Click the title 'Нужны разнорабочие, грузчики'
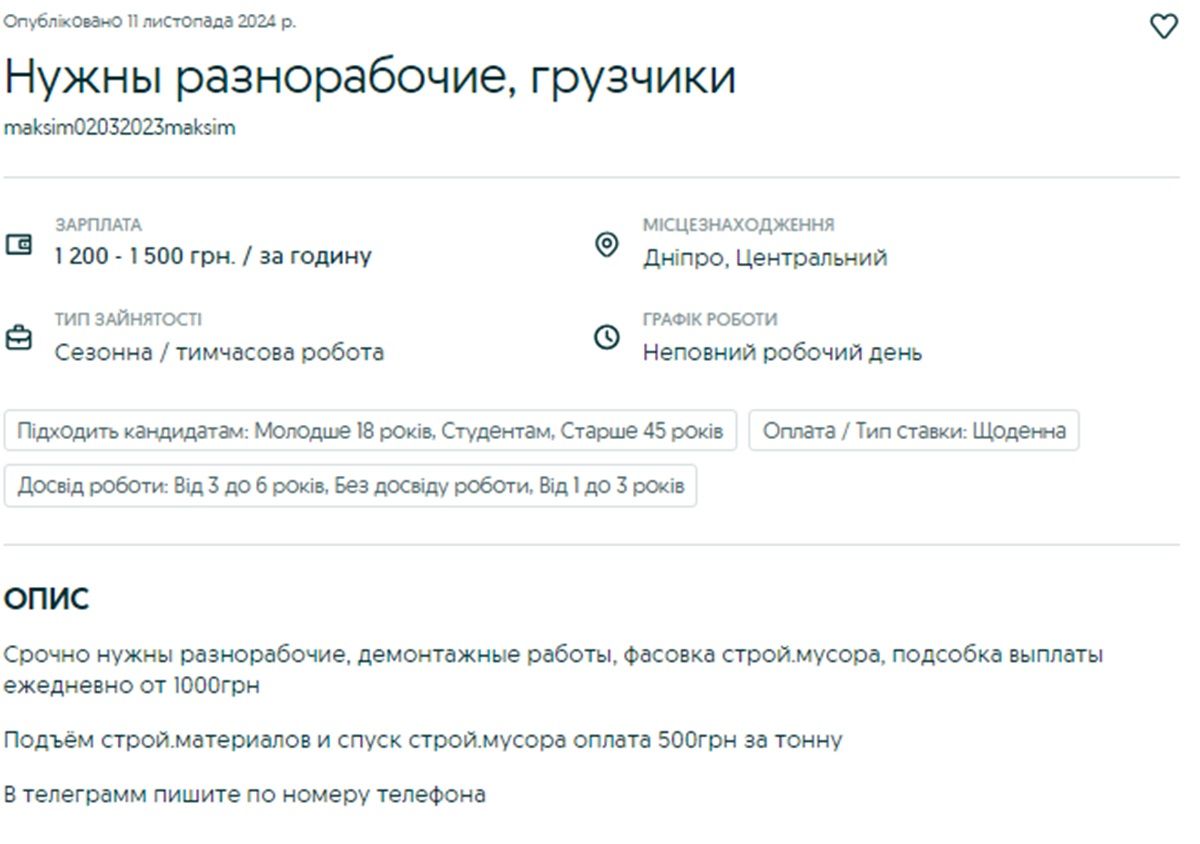The image size is (1200, 844). coord(370,77)
